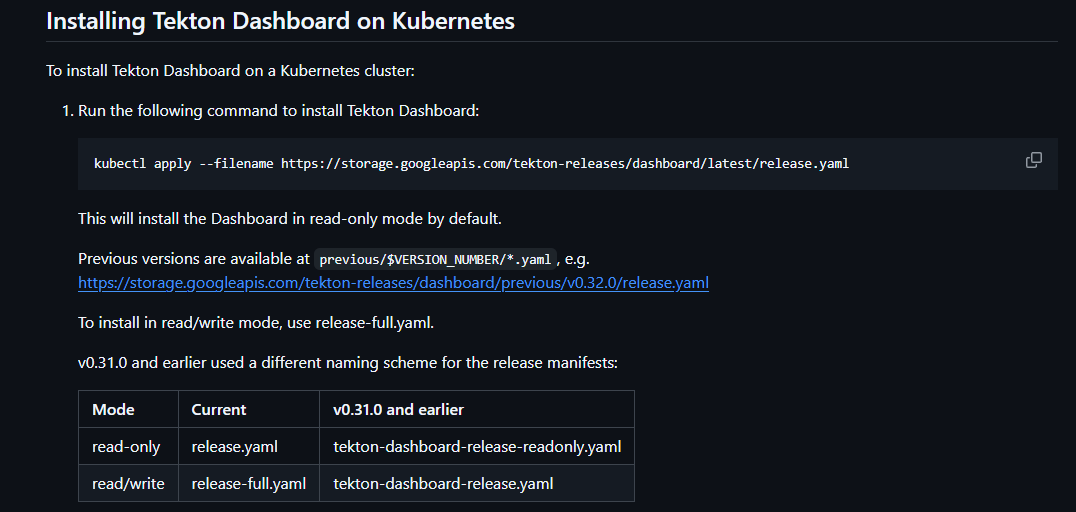Image resolution: width=1076 pixels, height=512 pixels.
Task: Select the inline code previous/$VERSION_NUMBER/*.yaml
Action: click(435, 259)
